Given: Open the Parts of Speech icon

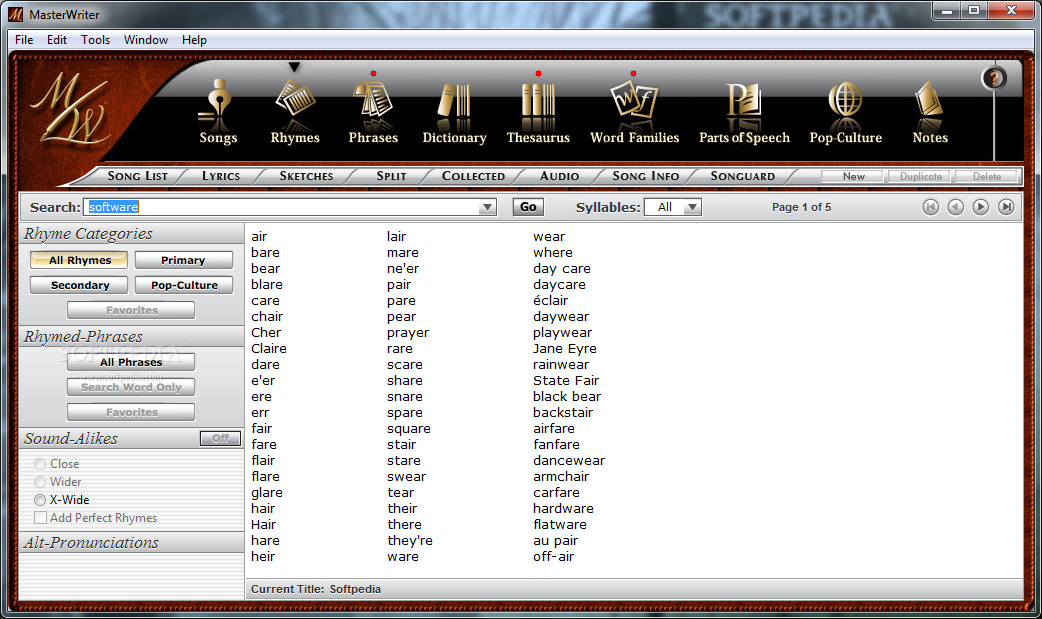Looking at the screenshot, I should pos(744,112).
